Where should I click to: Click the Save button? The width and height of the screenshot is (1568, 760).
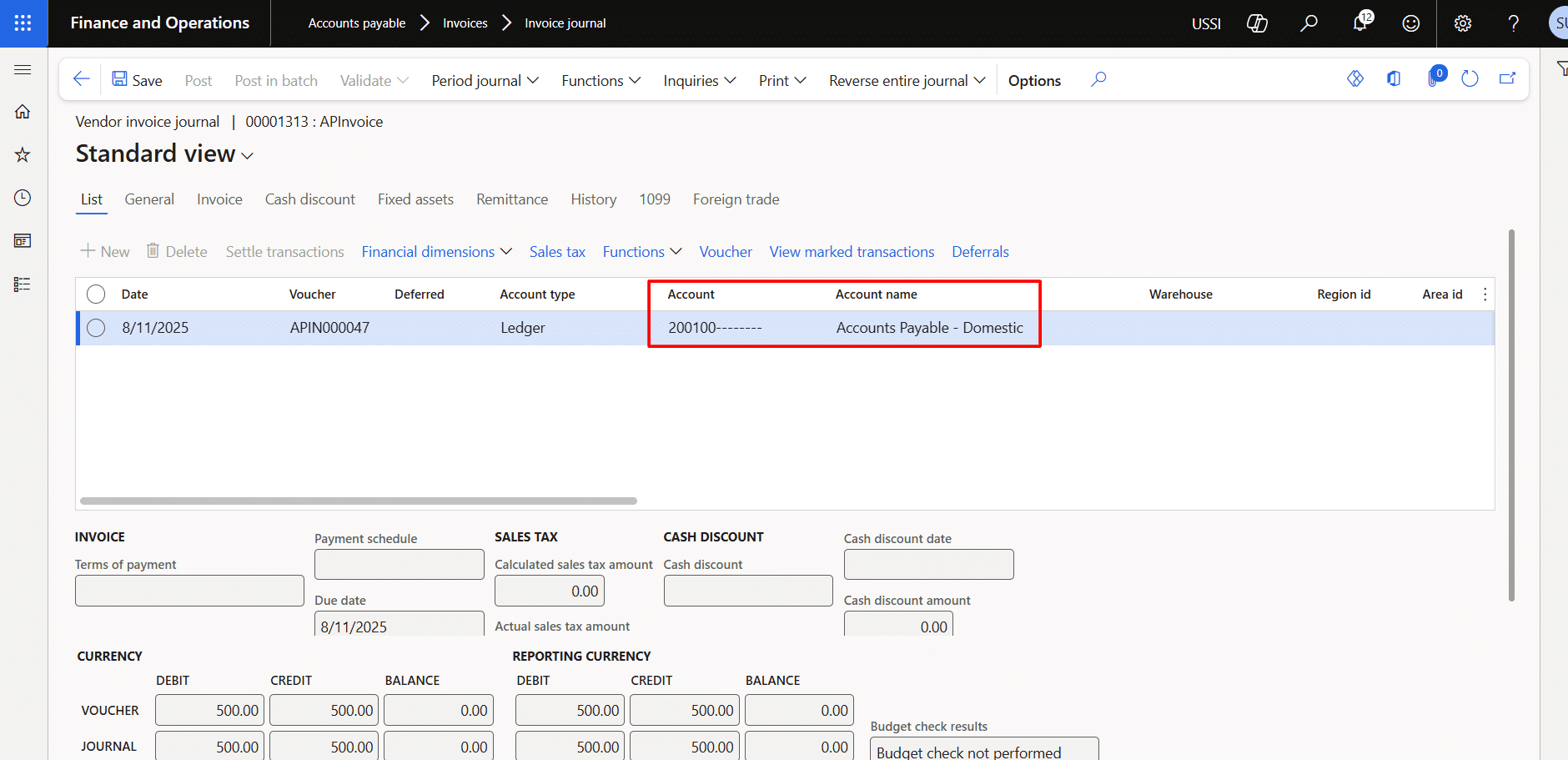(138, 80)
